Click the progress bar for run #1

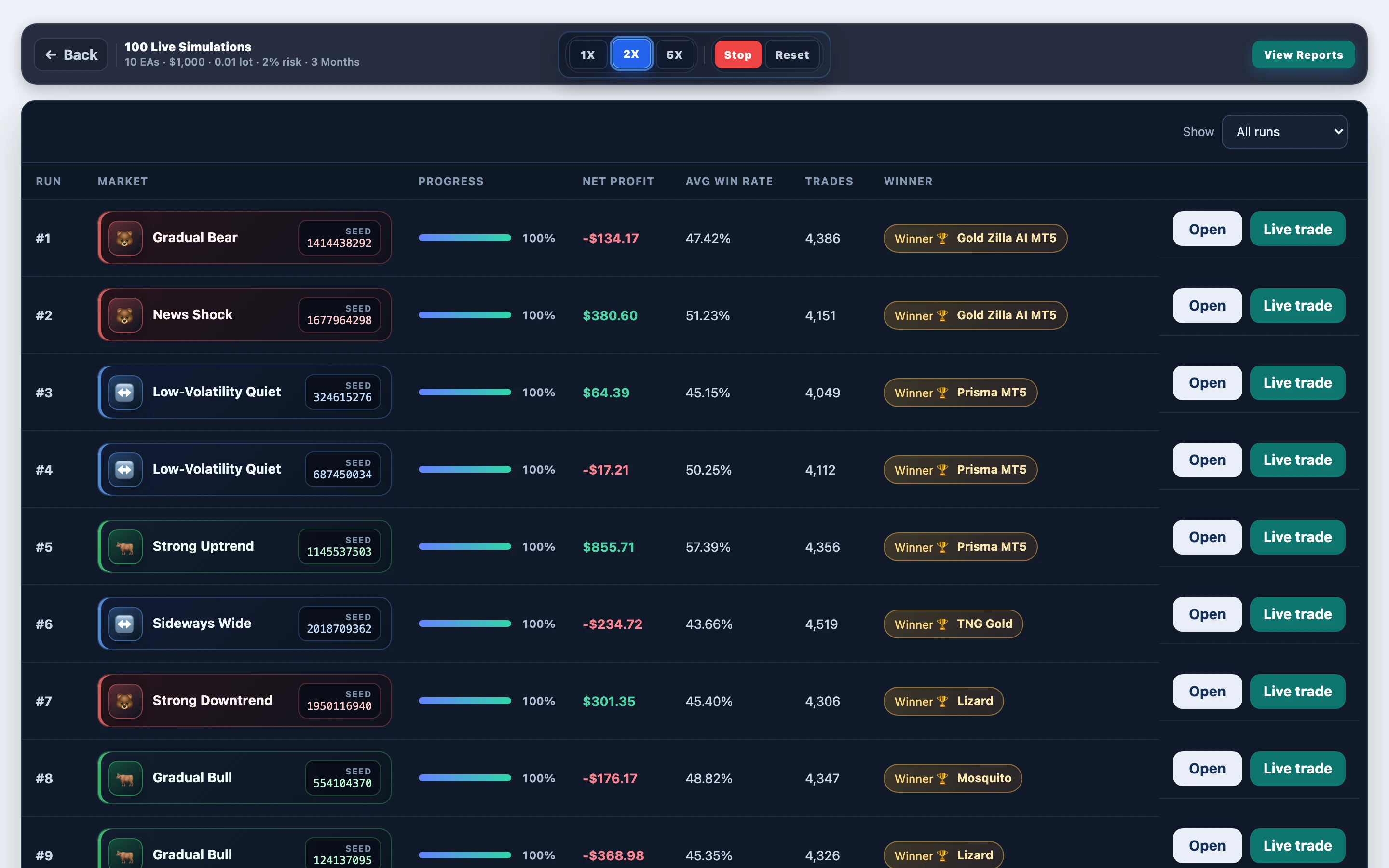[x=465, y=238]
